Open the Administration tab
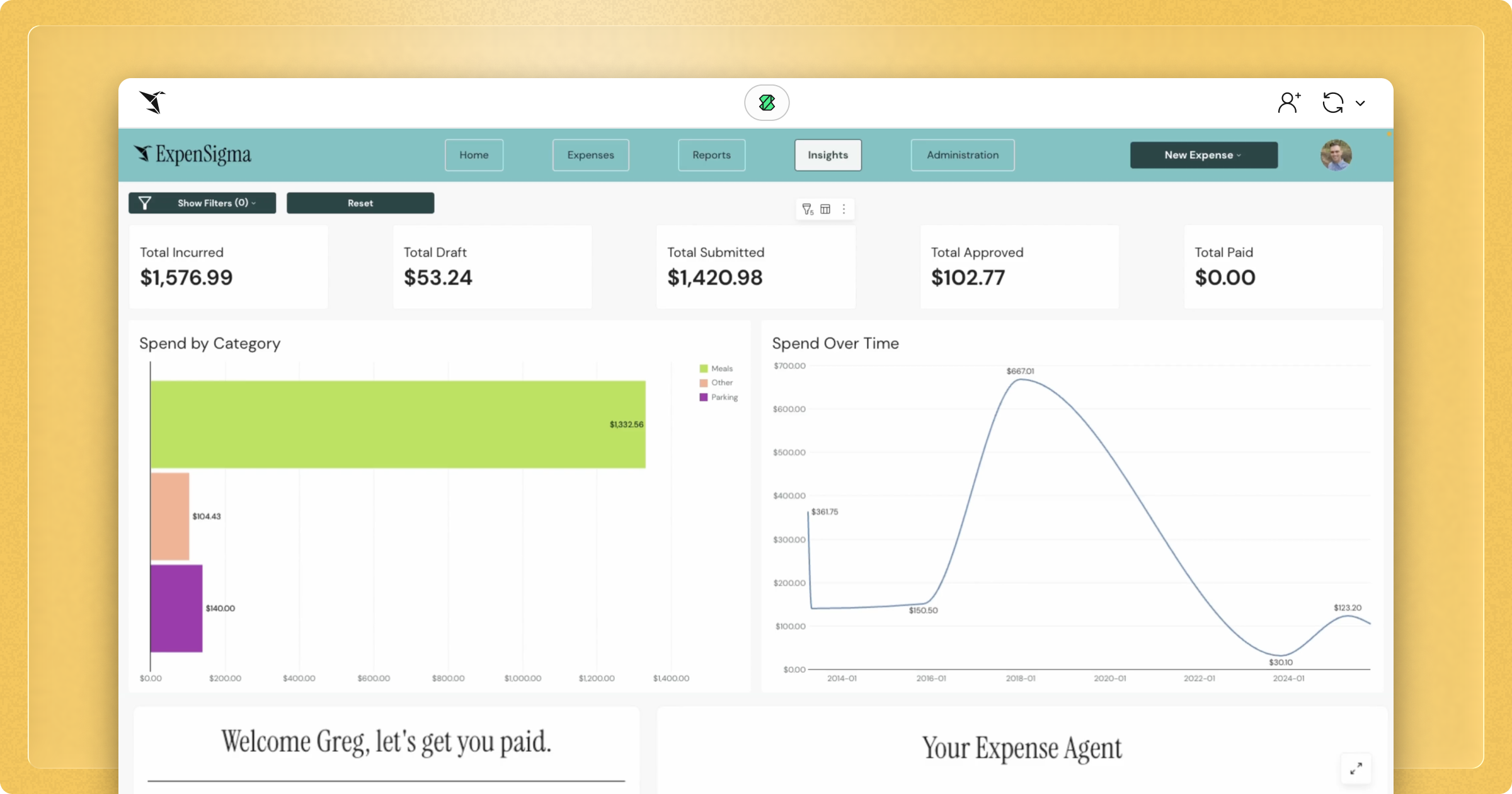This screenshot has height=794, width=1512. [x=963, y=155]
